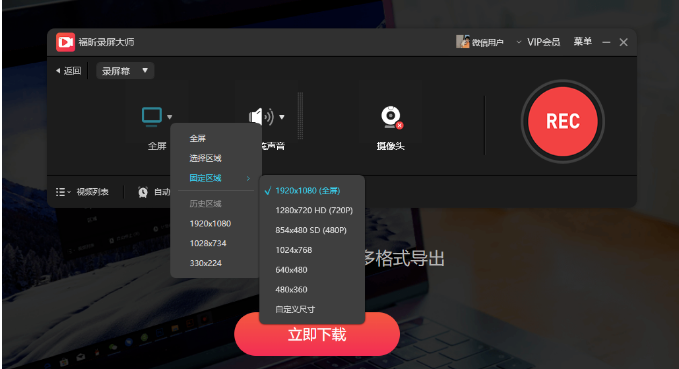Start recording with the REC button

563,121
